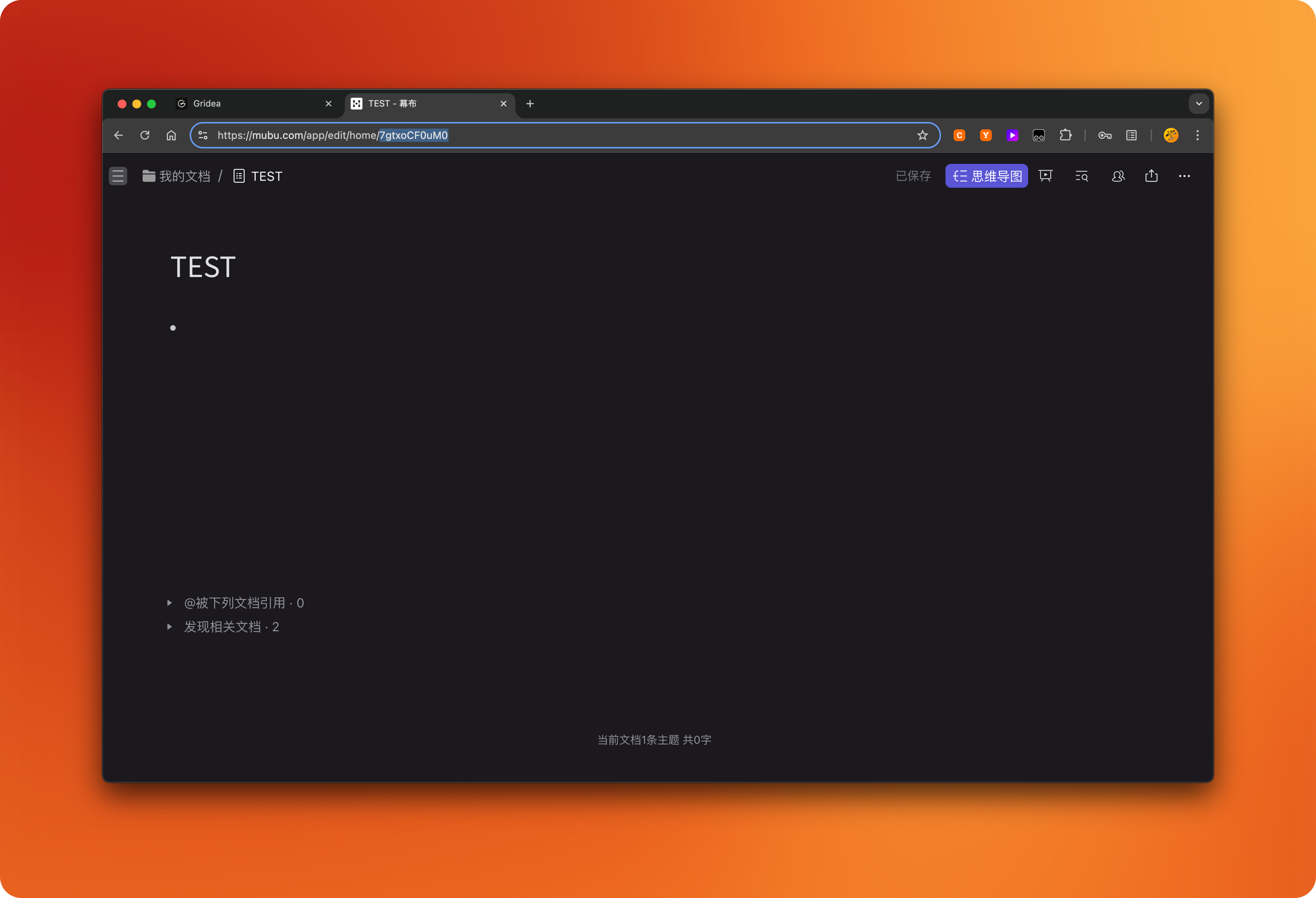Reload the current page
Viewport: 1316px width, 898px height.
coord(145,135)
